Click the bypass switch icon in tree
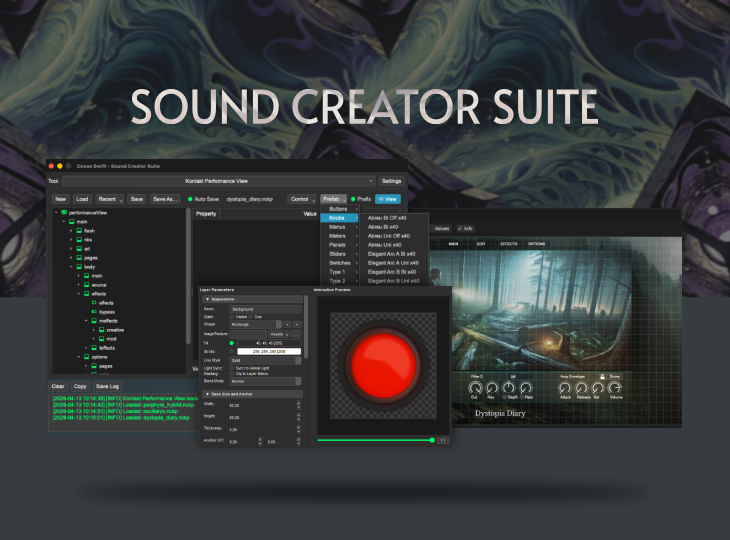Image resolution: width=730 pixels, height=540 pixels. pos(94,312)
